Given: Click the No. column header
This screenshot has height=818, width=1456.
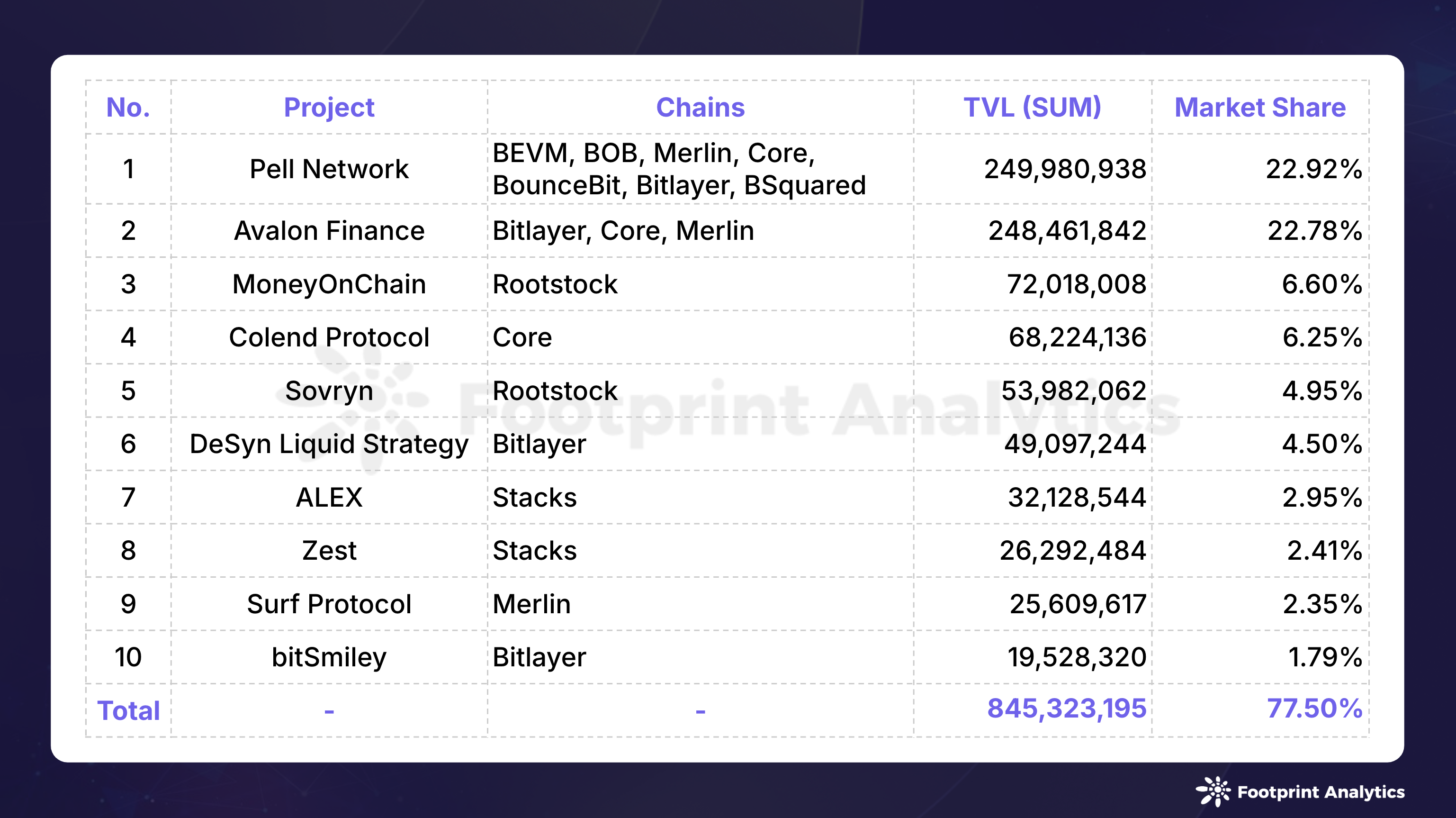Looking at the screenshot, I should tap(128, 108).
